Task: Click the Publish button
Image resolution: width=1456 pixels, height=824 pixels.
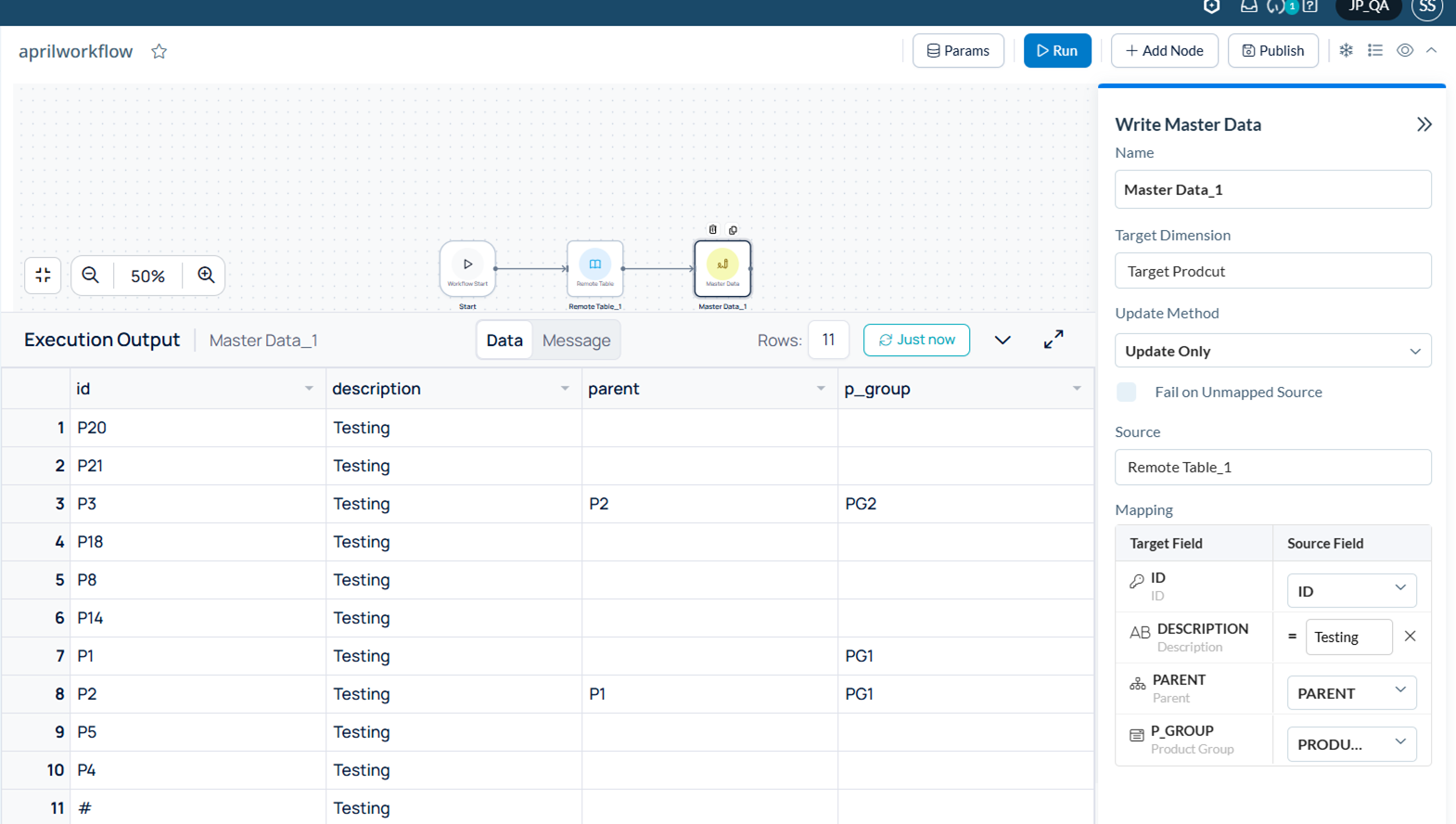Action: [x=1272, y=51]
